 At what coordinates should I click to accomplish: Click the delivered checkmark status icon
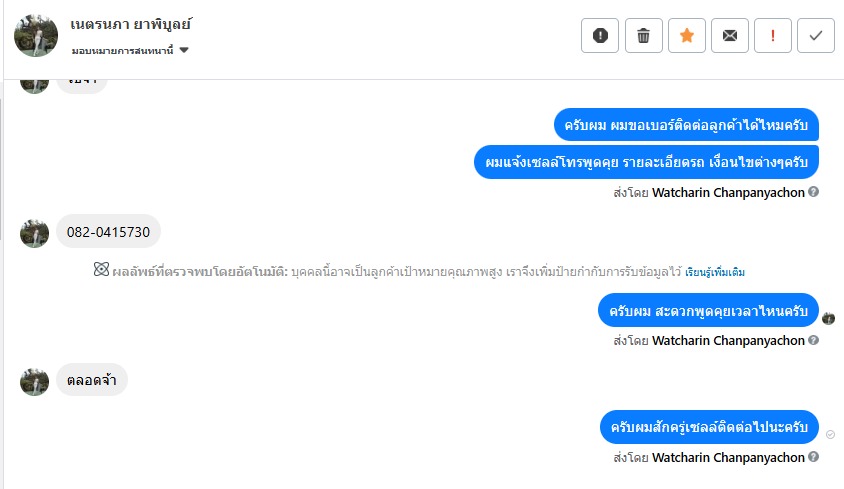[830, 434]
